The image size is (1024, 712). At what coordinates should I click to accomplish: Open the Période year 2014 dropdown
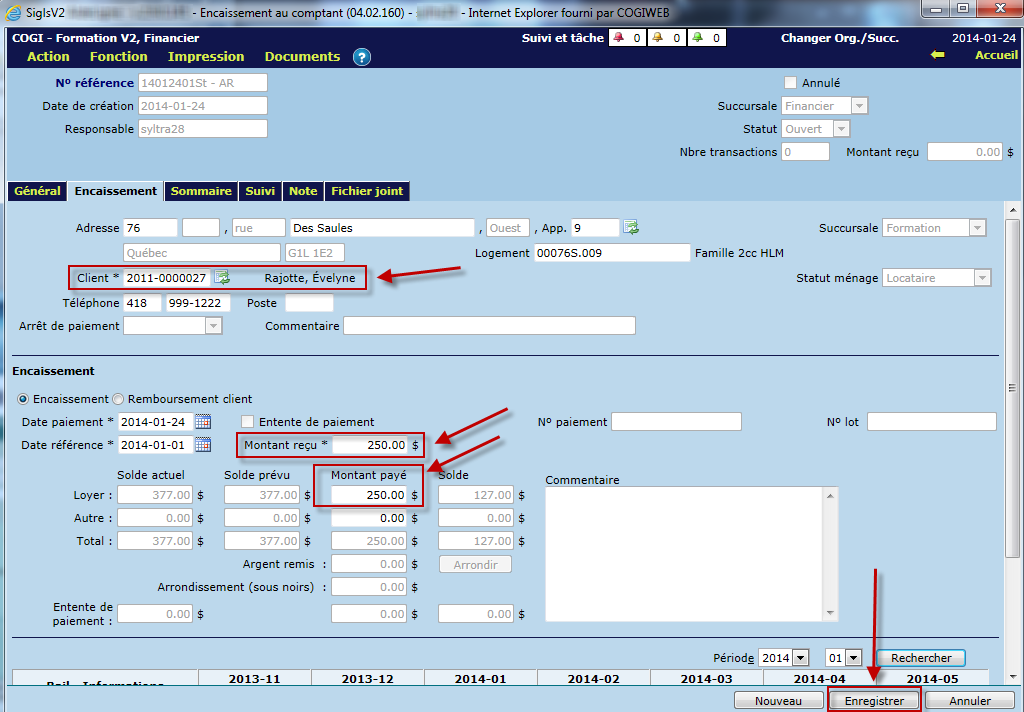tap(800, 657)
